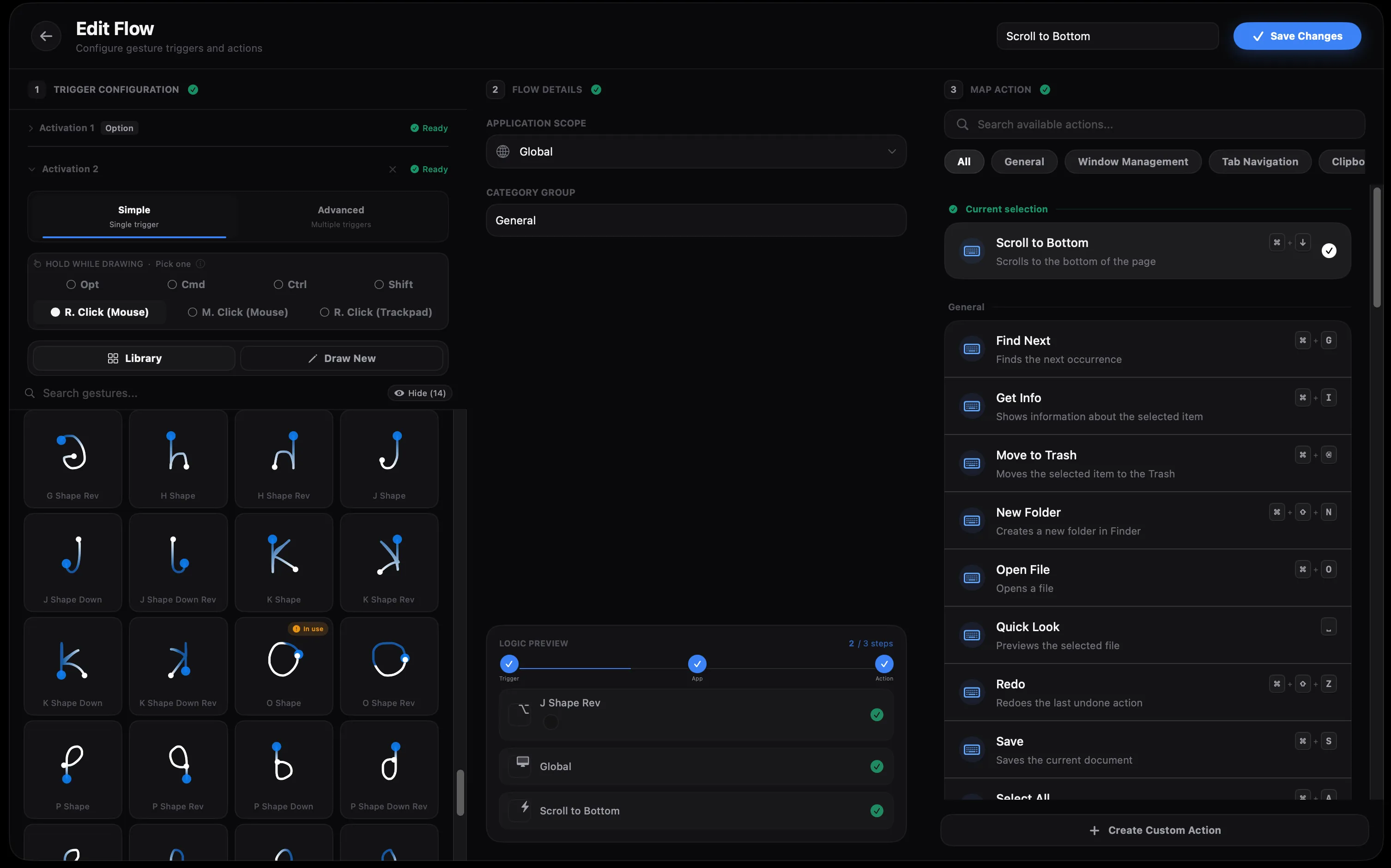The image size is (1391, 868).
Task: Select R. Click (Mouse) option
Action: point(100,312)
